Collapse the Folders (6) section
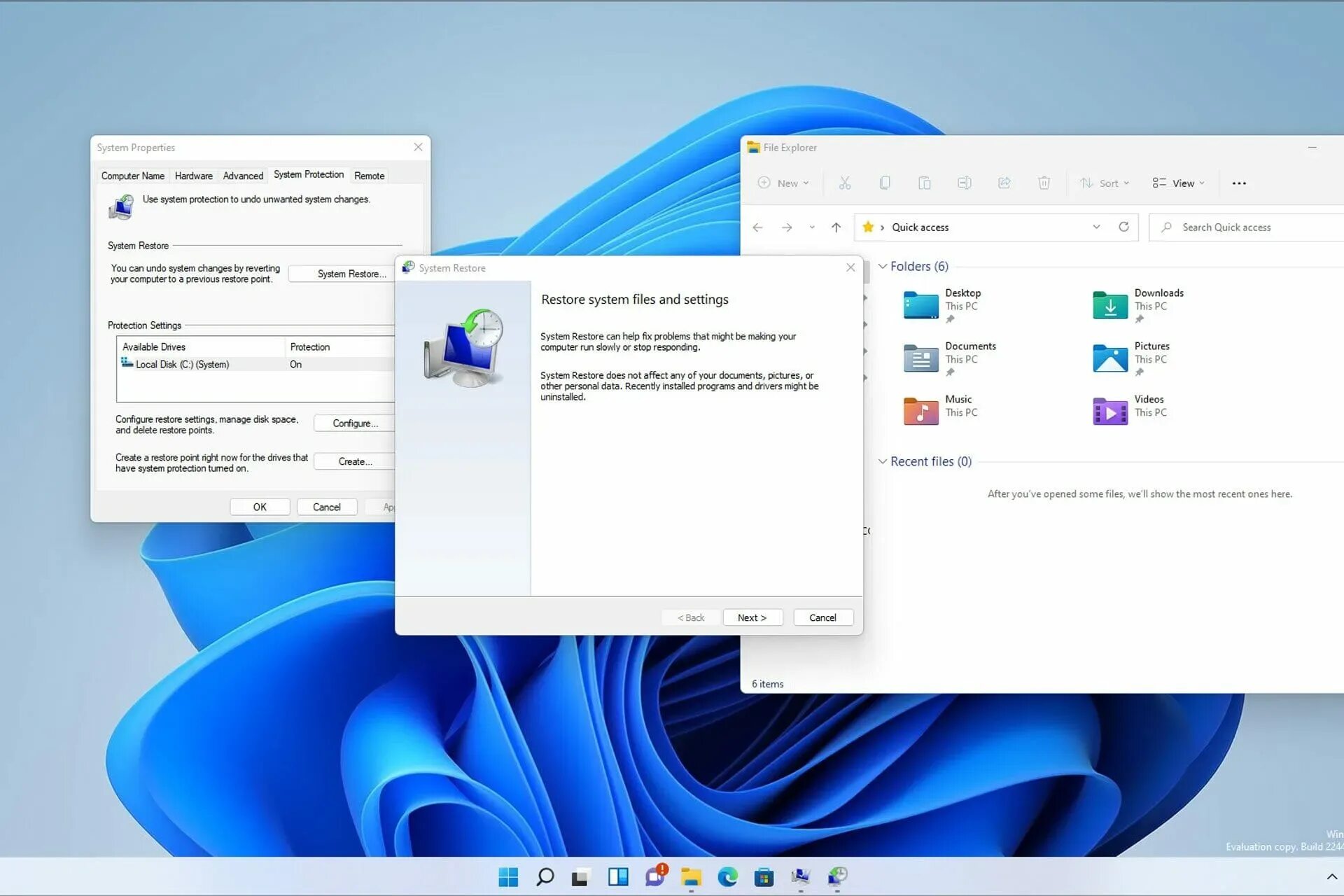This screenshot has width=1344, height=896. (883, 266)
